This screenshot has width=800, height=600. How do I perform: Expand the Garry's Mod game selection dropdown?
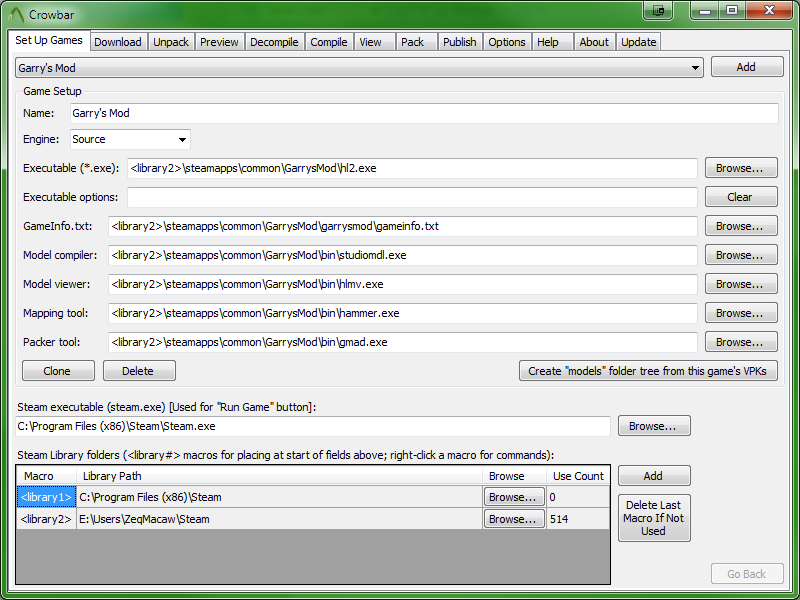tap(359, 67)
